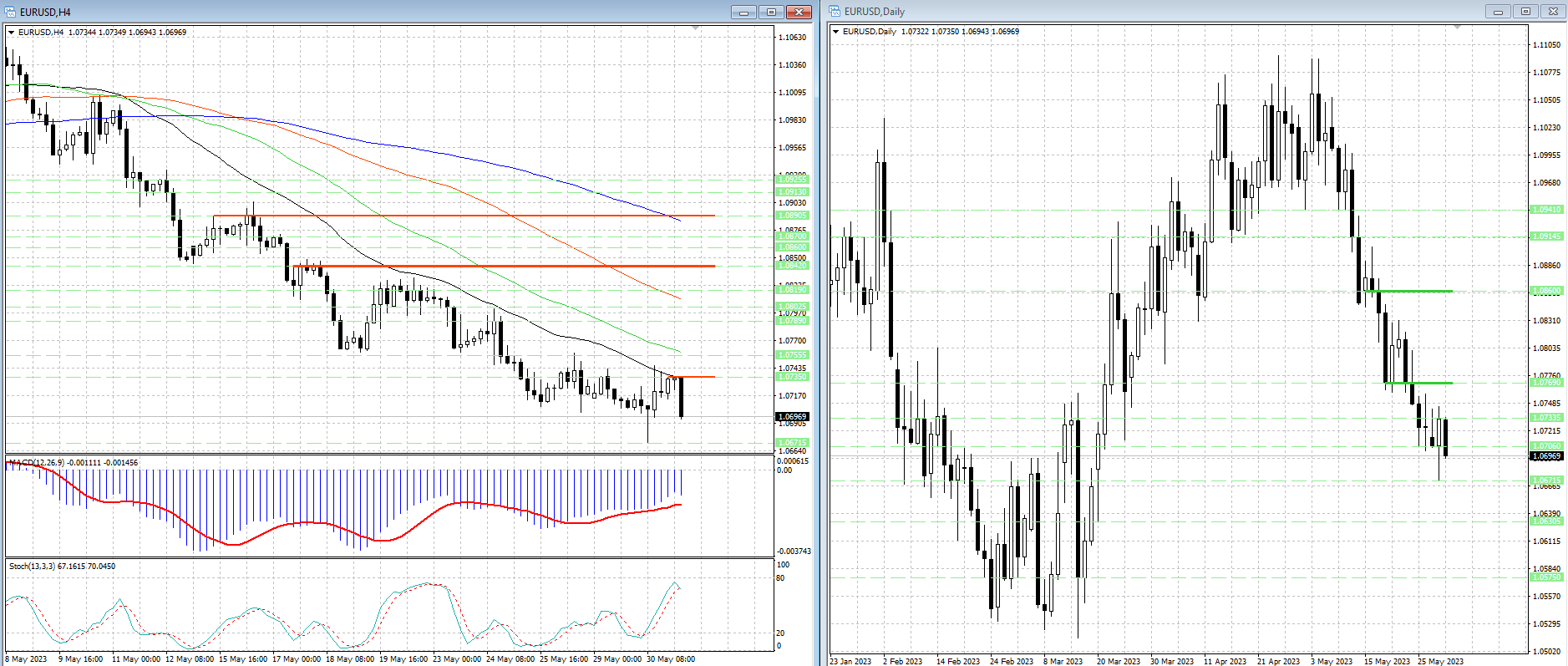
Task: Minimize the EURUSD,H4 chart window
Action: (x=743, y=12)
